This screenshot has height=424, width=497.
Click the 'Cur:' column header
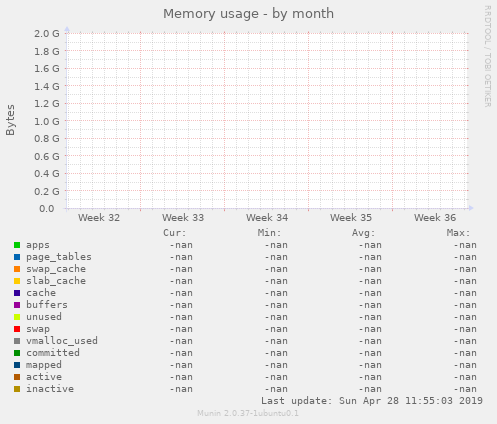click(175, 233)
